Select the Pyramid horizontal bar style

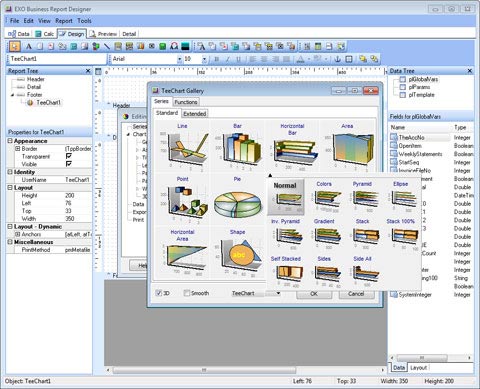coord(362,197)
